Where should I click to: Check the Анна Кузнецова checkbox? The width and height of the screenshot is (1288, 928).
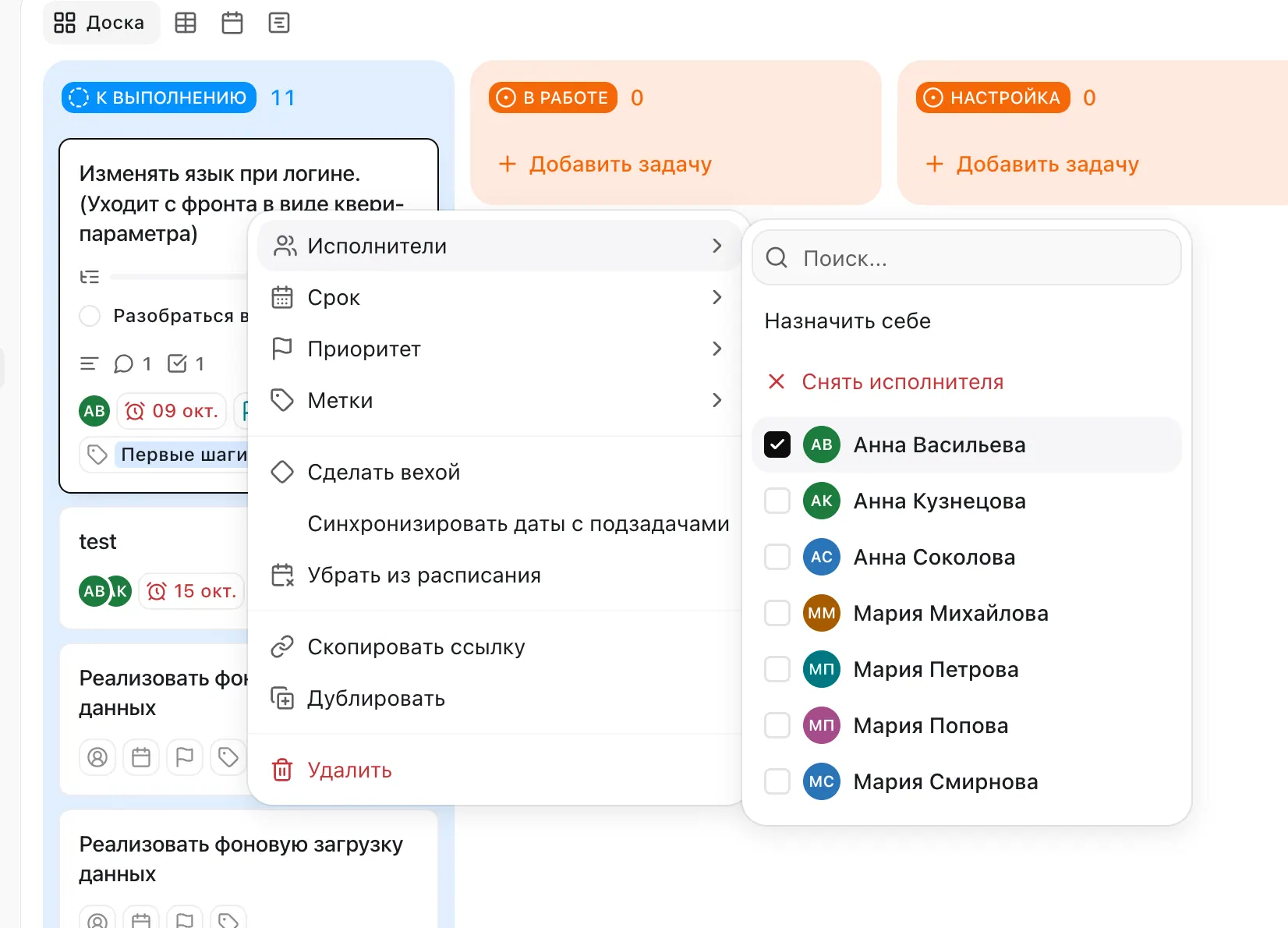pos(777,501)
